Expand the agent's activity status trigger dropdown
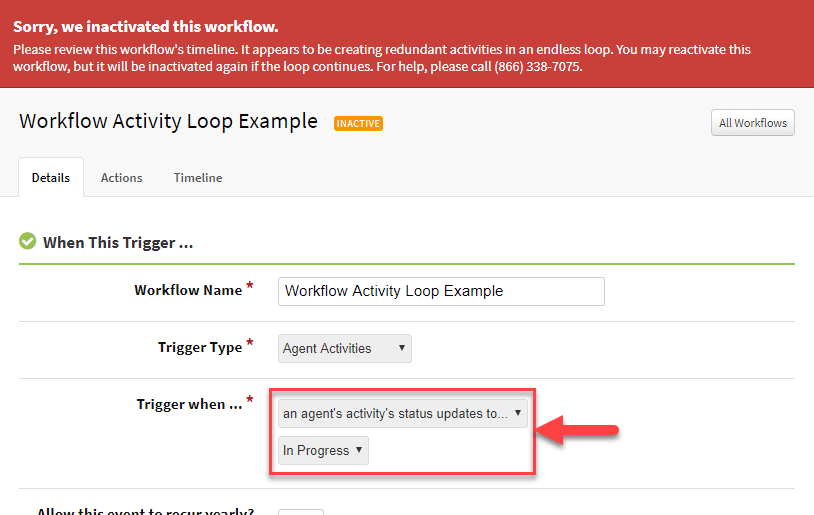Viewport: 814px width, 515px height. (x=403, y=413)
